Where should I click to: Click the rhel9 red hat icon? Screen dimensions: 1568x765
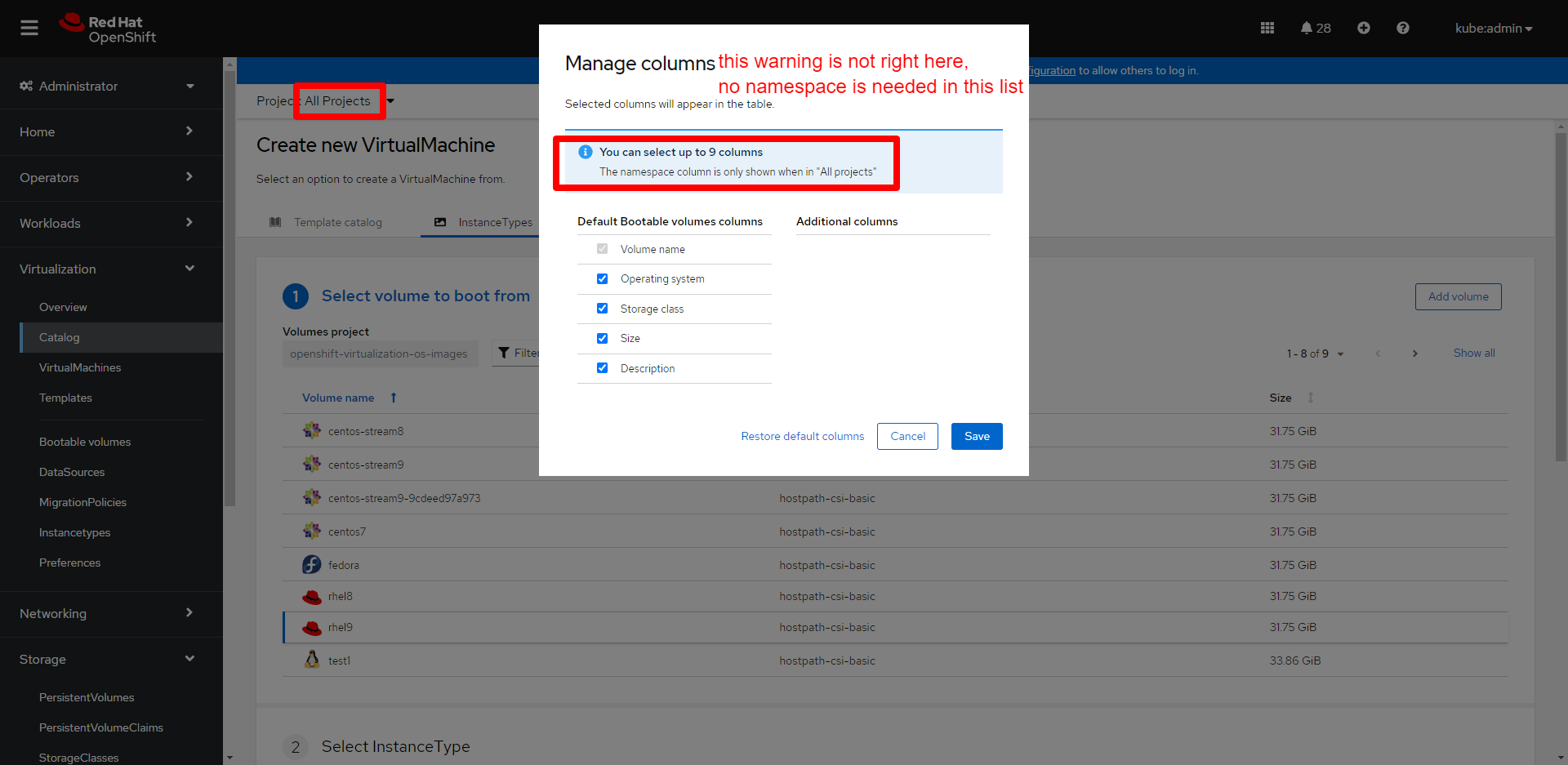312,628
